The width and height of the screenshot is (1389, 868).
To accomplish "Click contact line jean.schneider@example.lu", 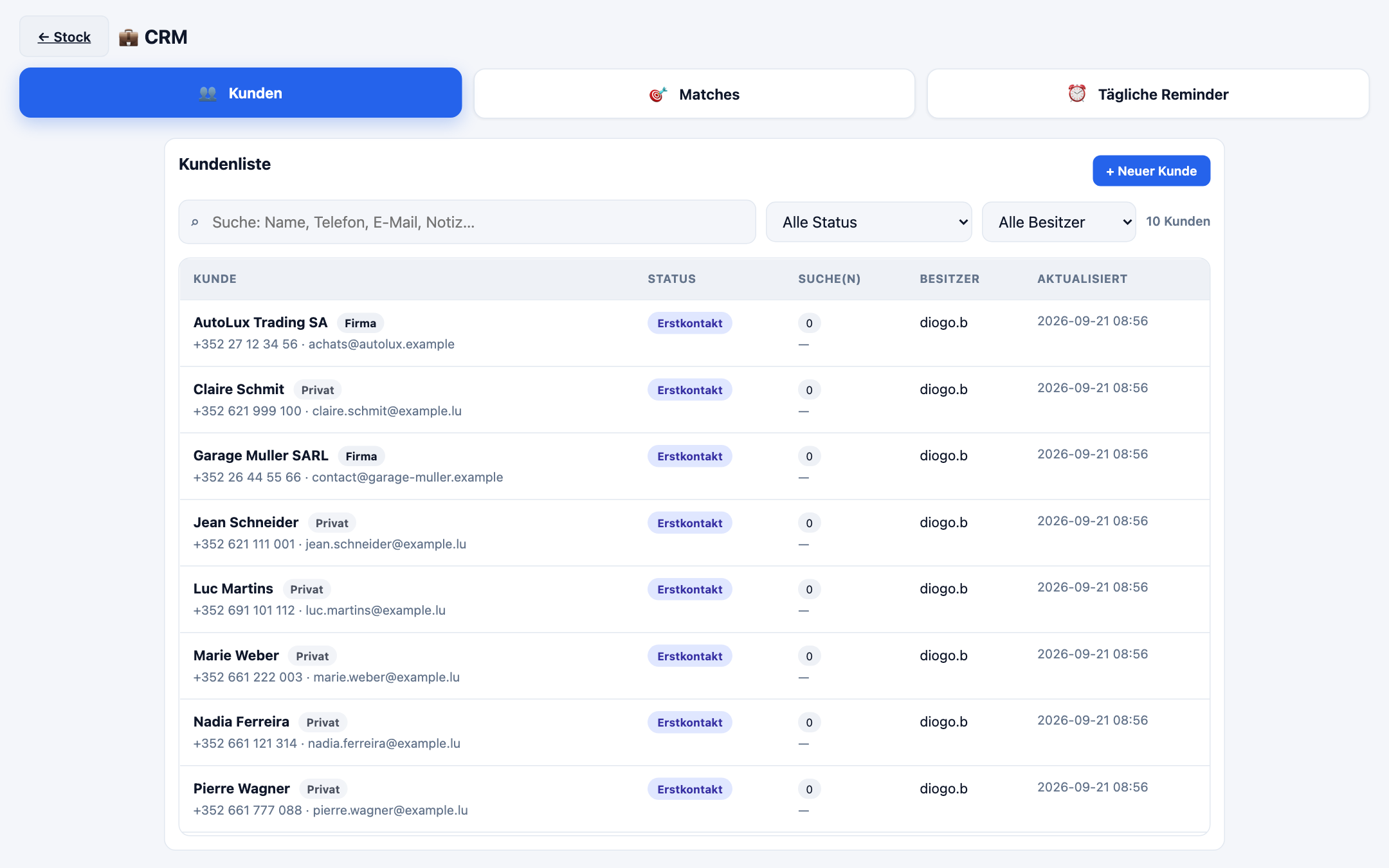I will click(329, 544).
